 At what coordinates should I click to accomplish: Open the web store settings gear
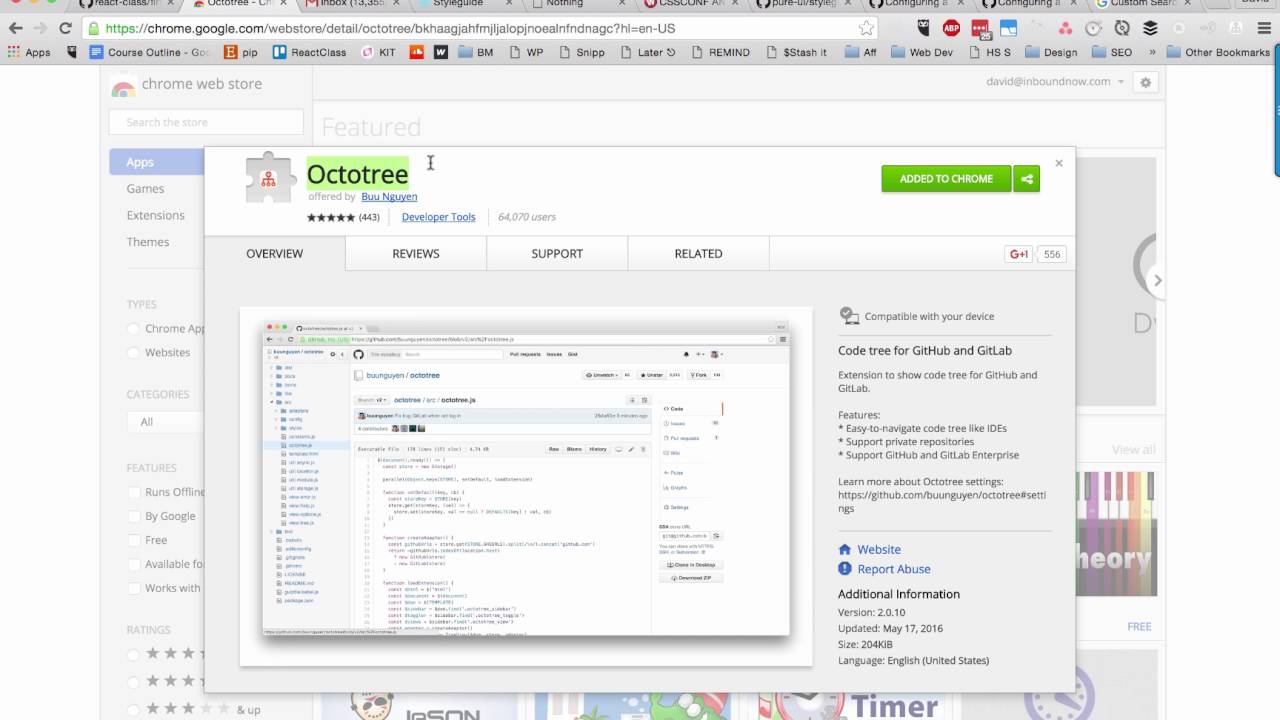1146,82
